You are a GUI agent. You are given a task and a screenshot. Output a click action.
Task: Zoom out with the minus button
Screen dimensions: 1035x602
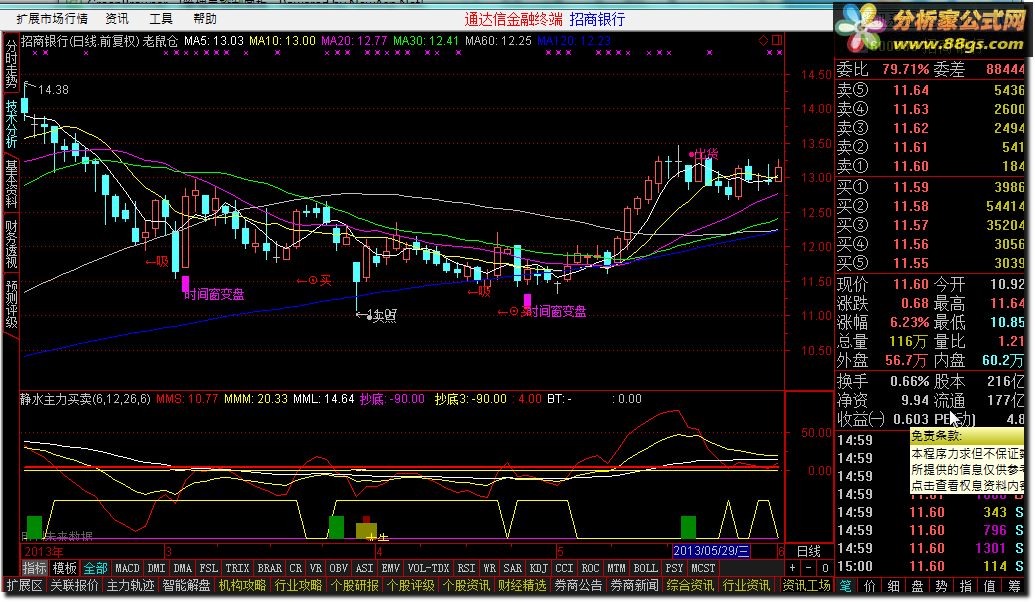[809, 568]
